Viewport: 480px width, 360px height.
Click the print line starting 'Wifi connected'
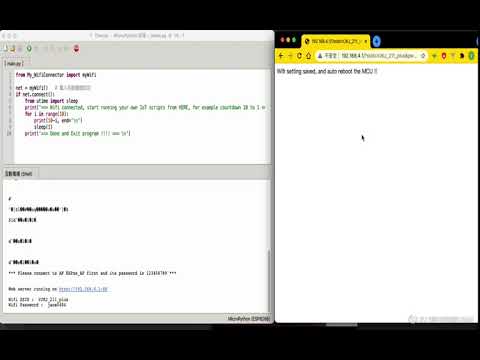(145, 107)
